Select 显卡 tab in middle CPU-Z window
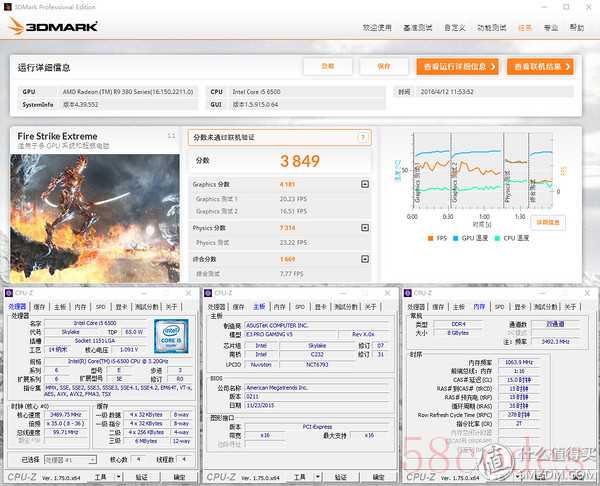600x486 pixels. pyautogui.click(x=321, y=307)
